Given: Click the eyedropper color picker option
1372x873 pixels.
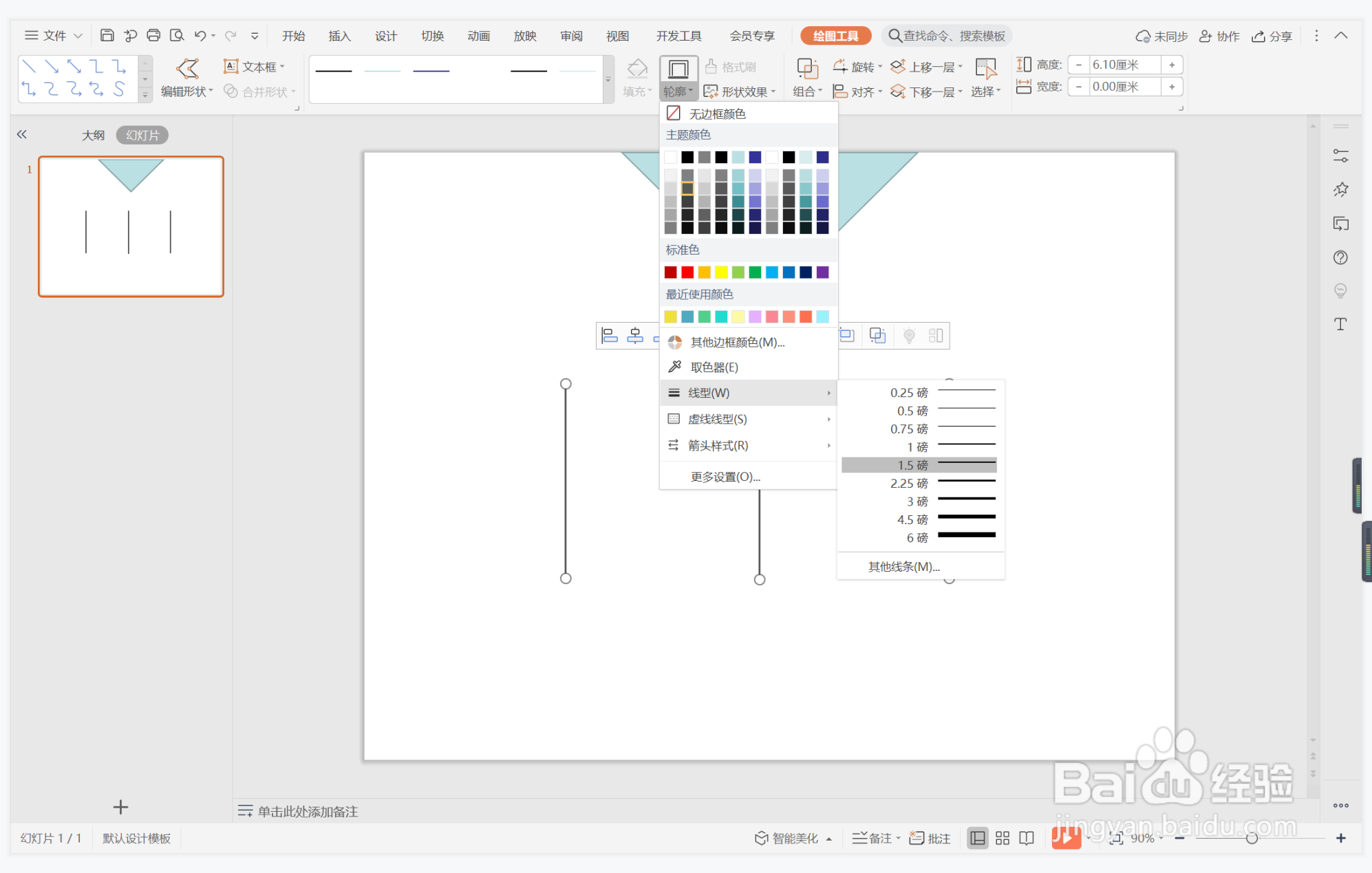Looking at the screenshot, I should click(714, 367).
